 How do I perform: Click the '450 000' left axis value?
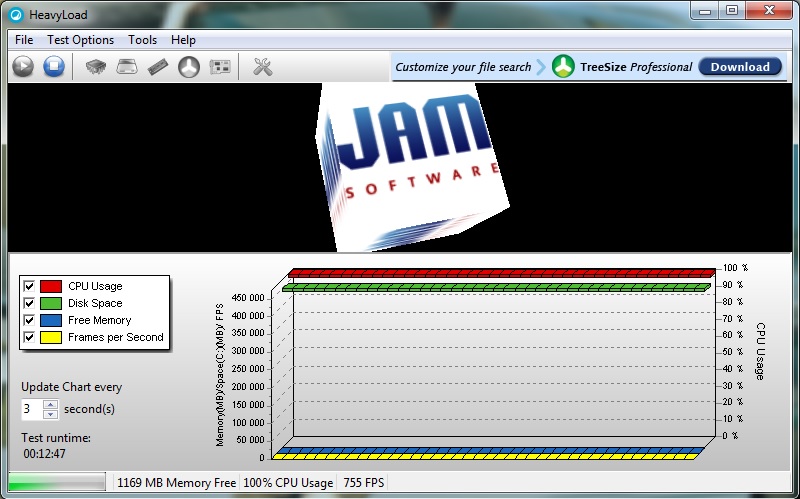point(248,298)
